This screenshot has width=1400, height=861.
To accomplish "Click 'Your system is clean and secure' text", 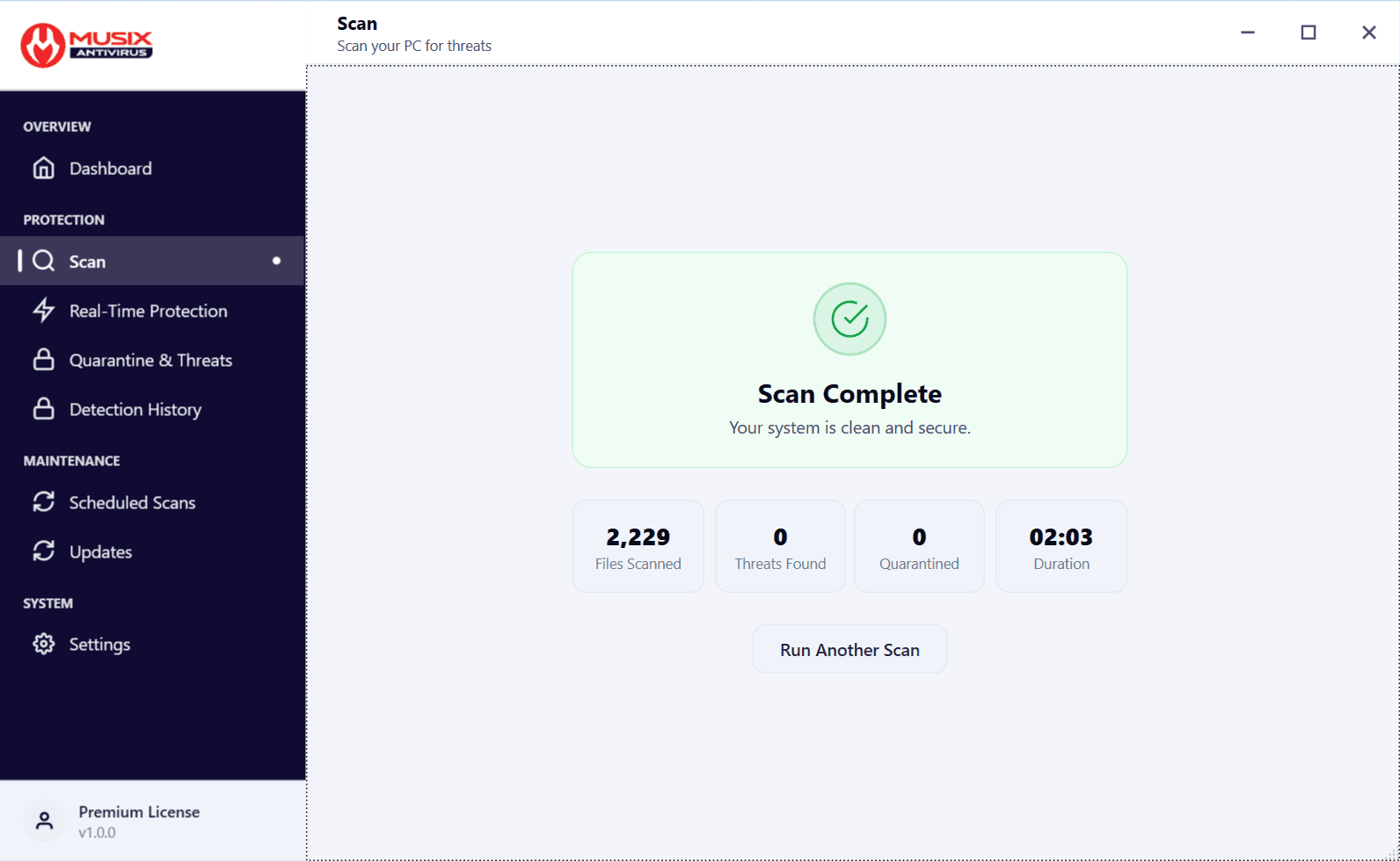I will pyautogui.click(x=849, y=428).
